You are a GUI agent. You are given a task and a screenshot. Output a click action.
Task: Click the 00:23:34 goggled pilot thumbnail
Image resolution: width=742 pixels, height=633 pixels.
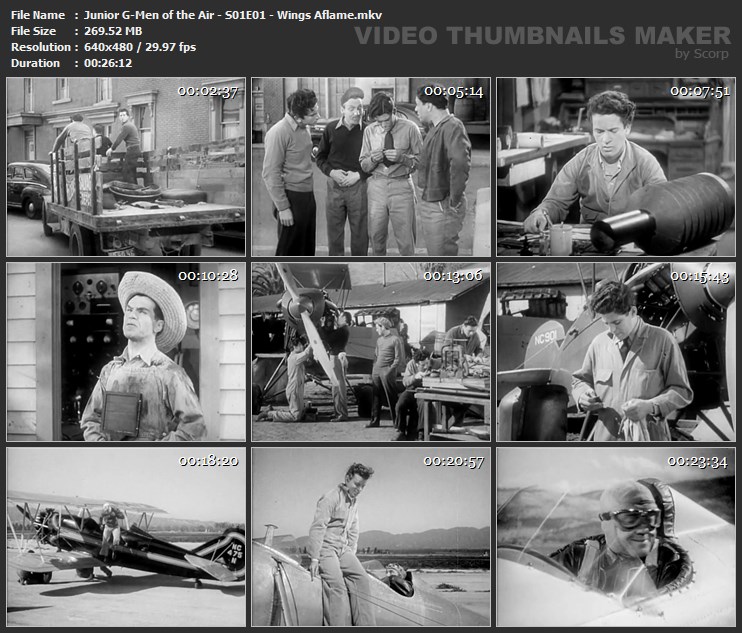pos(616,537)
